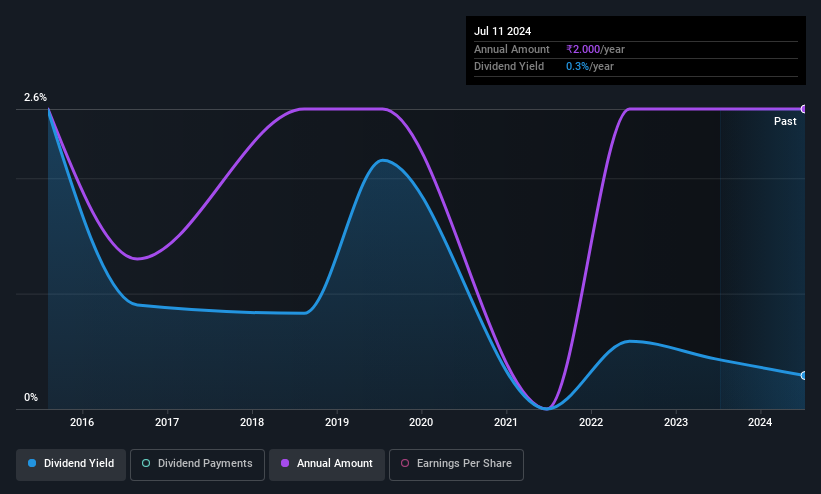Click the 2021 x-axis label
Image resolution: width=821 pixels, height=494 pixels.
(x=506, y=422)
